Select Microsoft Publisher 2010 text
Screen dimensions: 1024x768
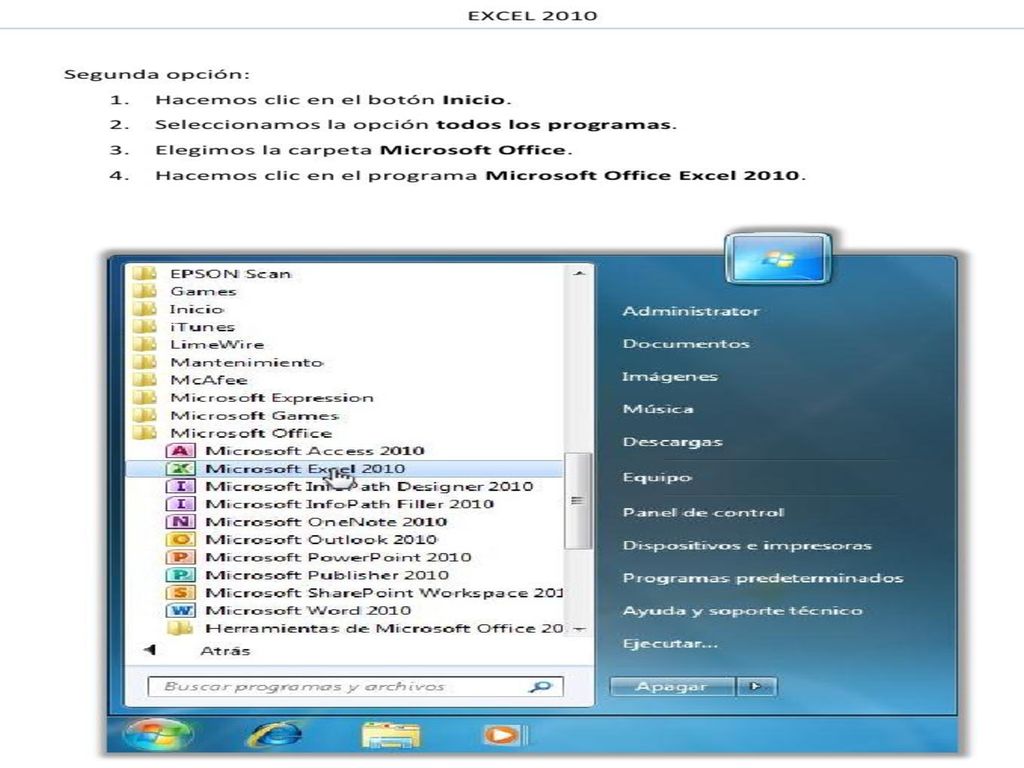click(x=327, y=575)
